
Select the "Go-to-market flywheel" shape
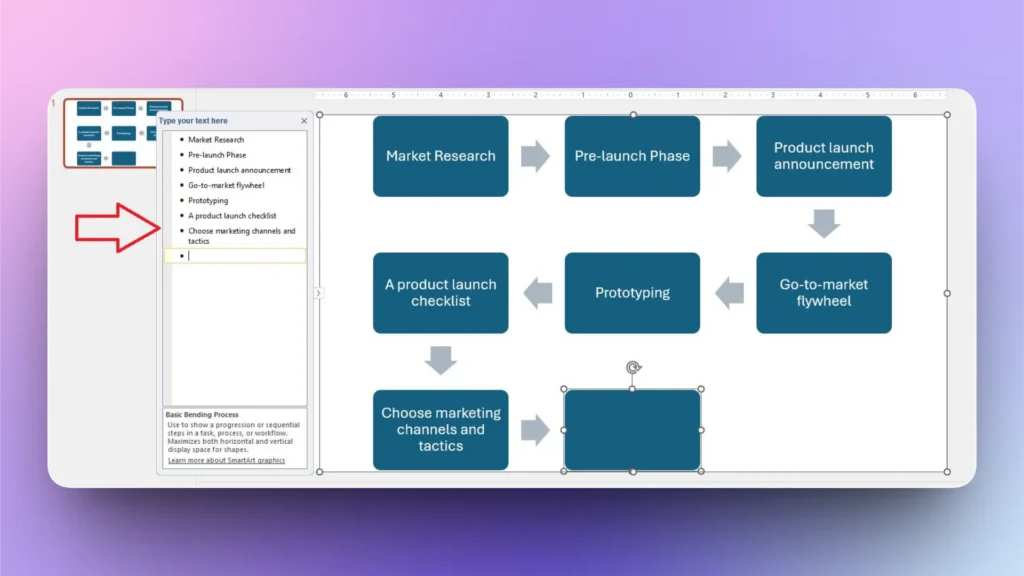(823, 292)
